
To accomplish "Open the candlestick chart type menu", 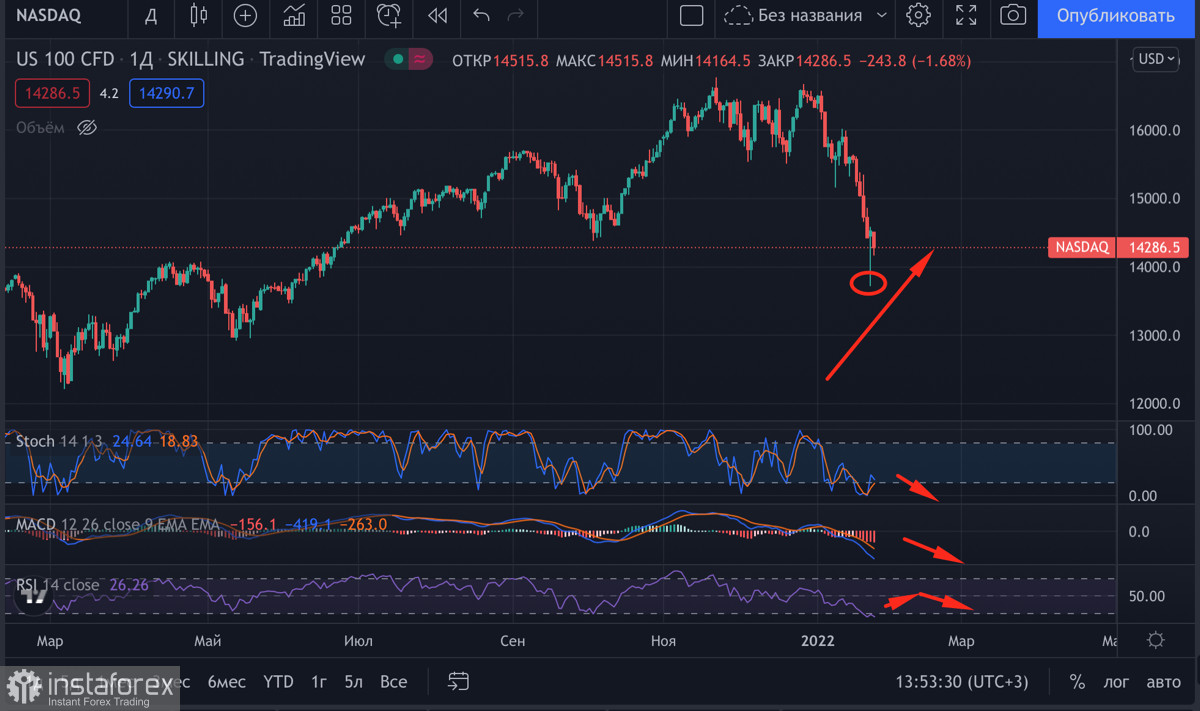I will [x=198, y=16].
